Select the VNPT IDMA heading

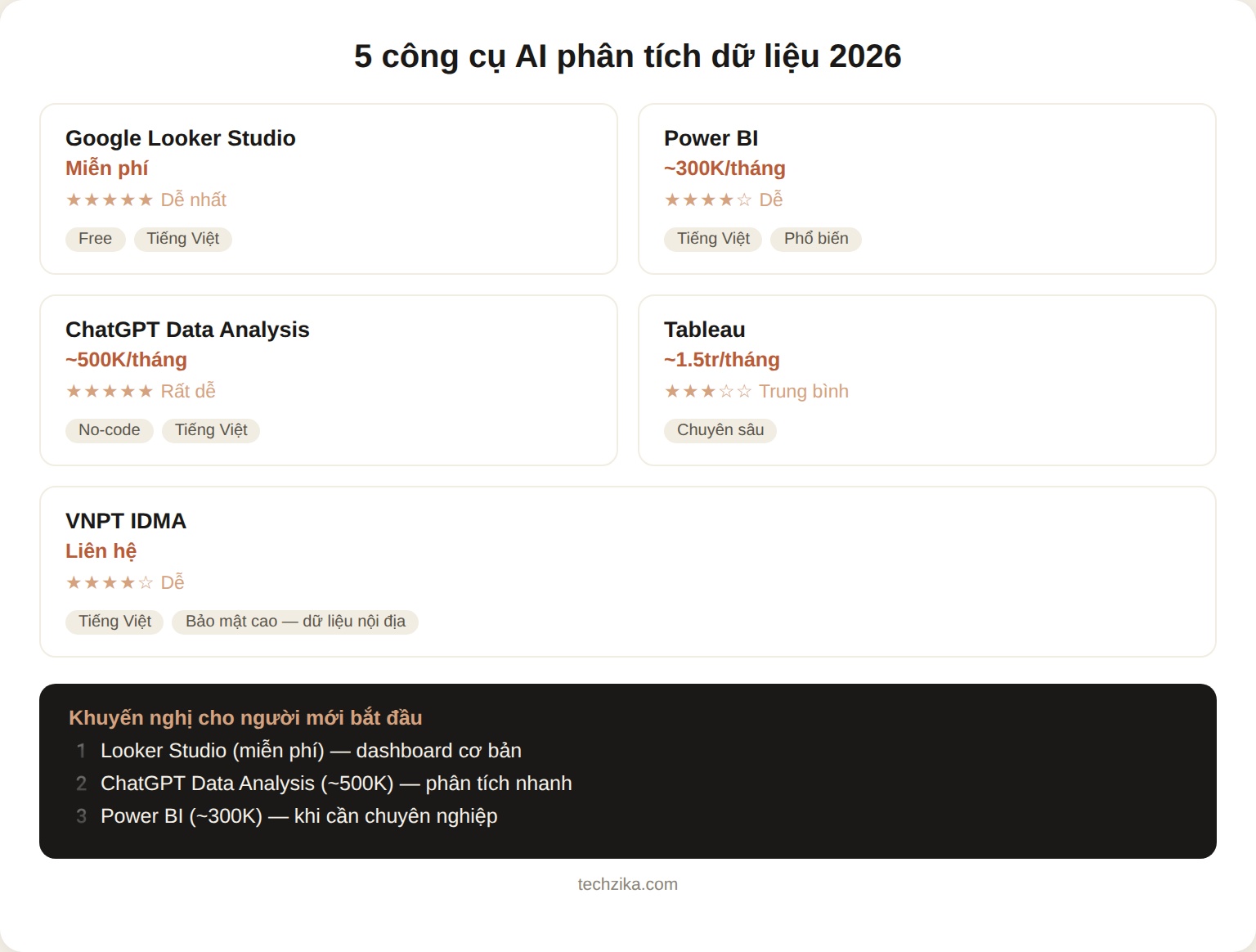coord(126,521)
